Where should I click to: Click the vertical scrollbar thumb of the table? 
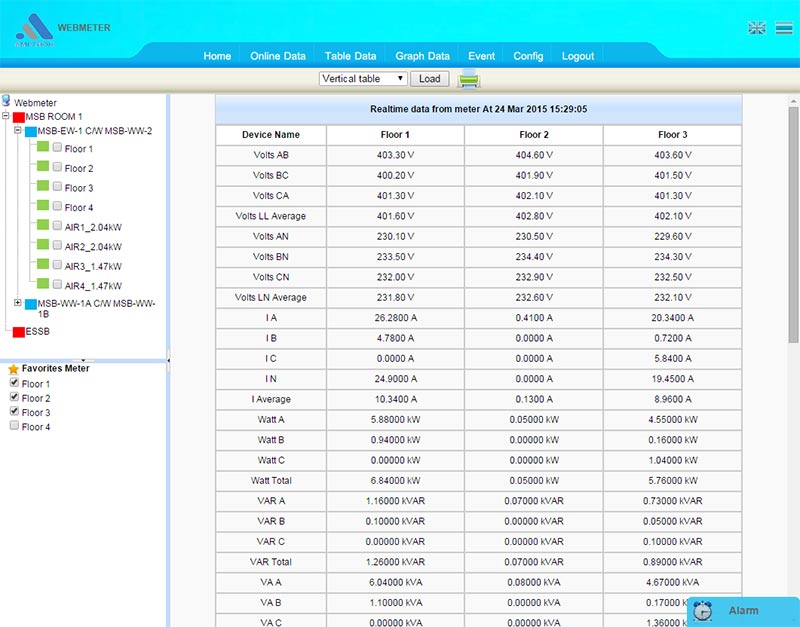pyautogui.click(x=793, y=224)
